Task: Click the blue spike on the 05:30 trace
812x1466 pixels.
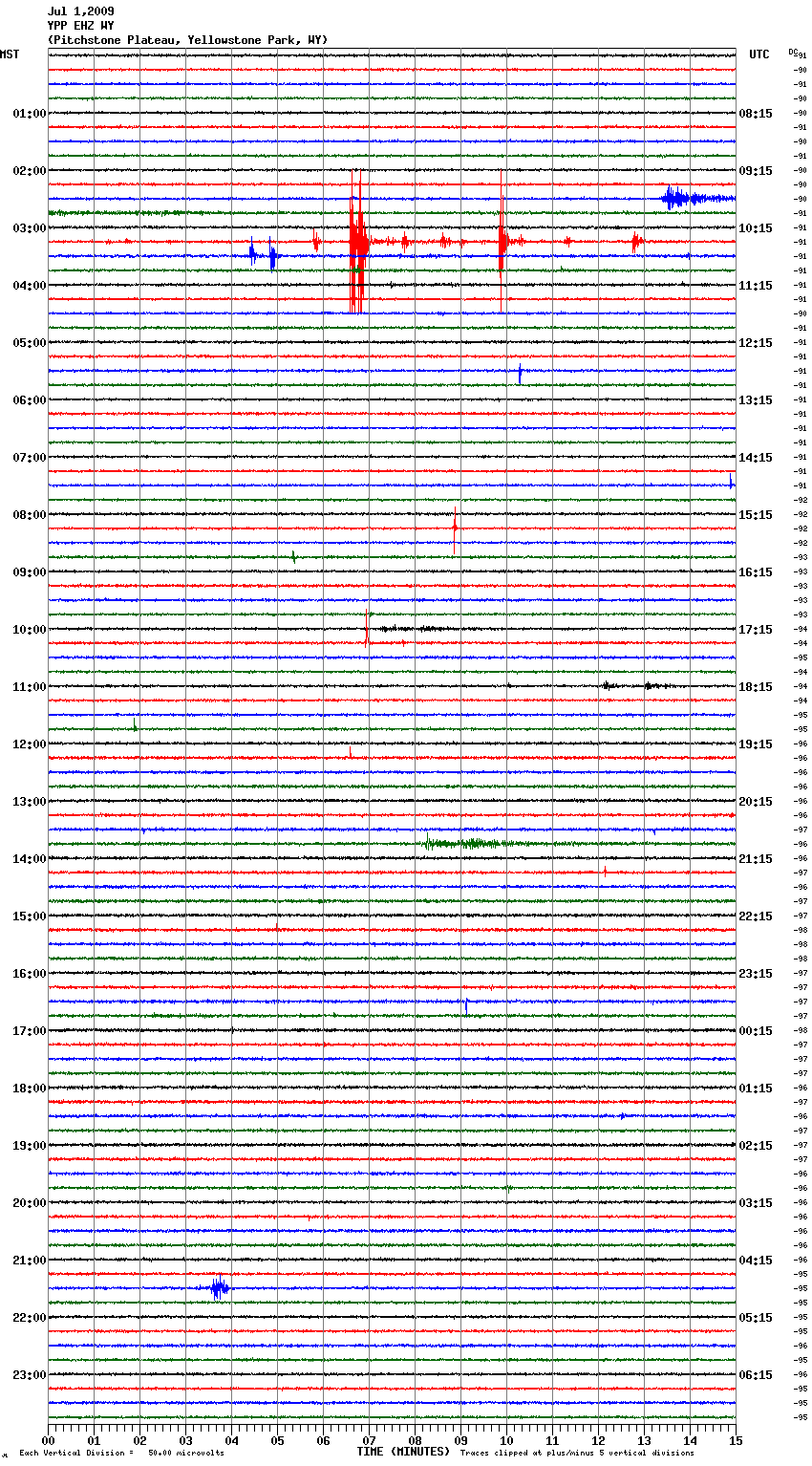Action: pos(520,374)
